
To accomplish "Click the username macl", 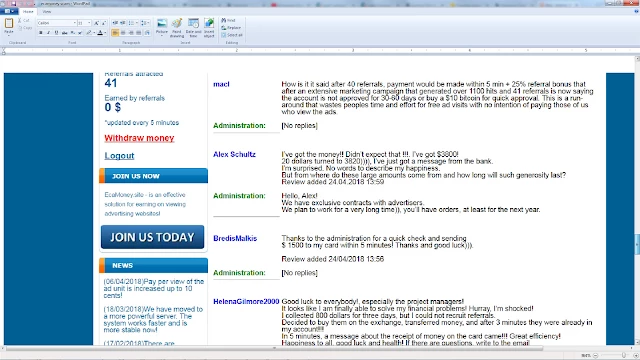I will [x=221, y=84].
